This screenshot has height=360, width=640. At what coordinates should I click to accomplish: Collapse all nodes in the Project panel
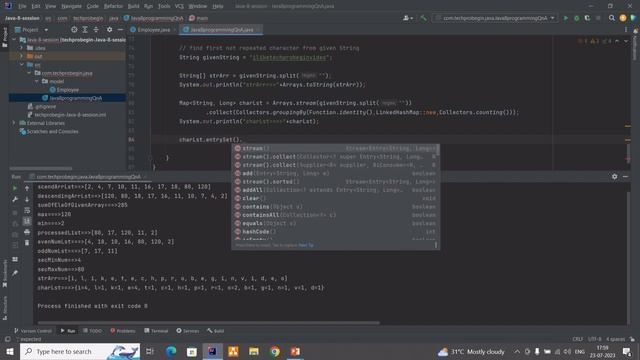coord(96,29)
